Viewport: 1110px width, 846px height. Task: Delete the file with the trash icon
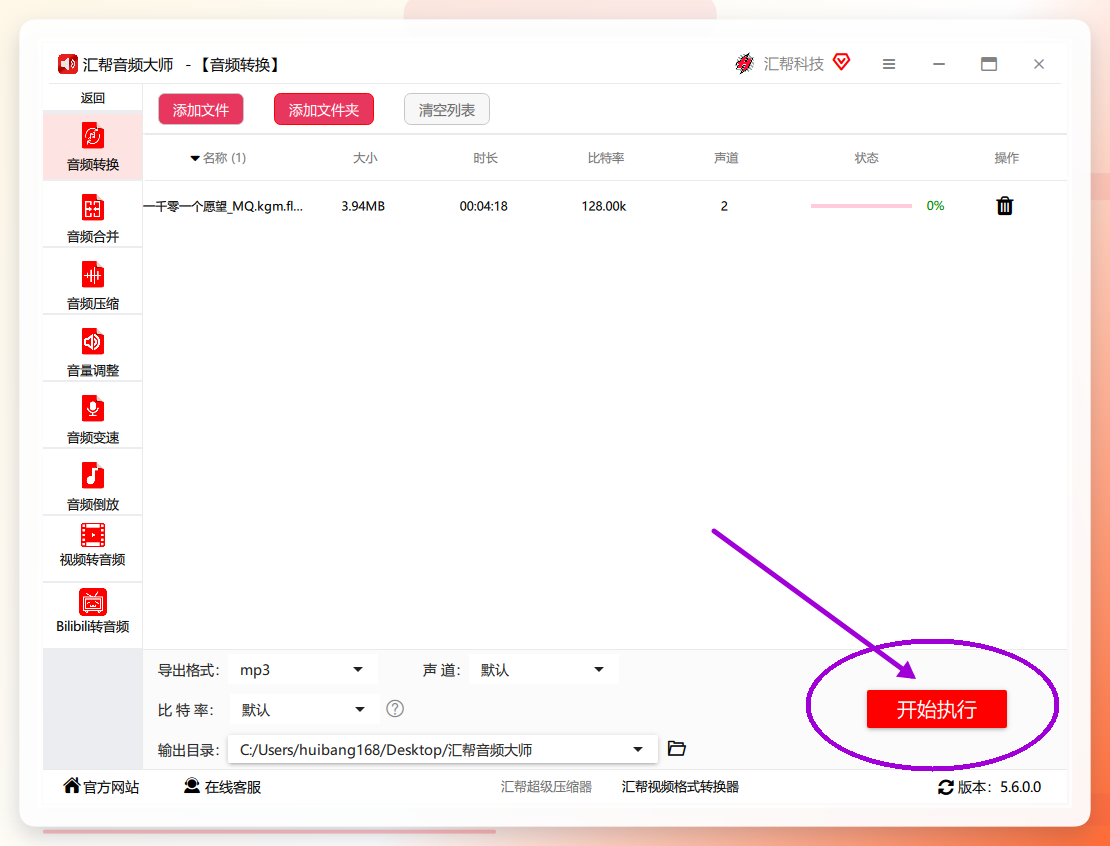[1005, 206]
